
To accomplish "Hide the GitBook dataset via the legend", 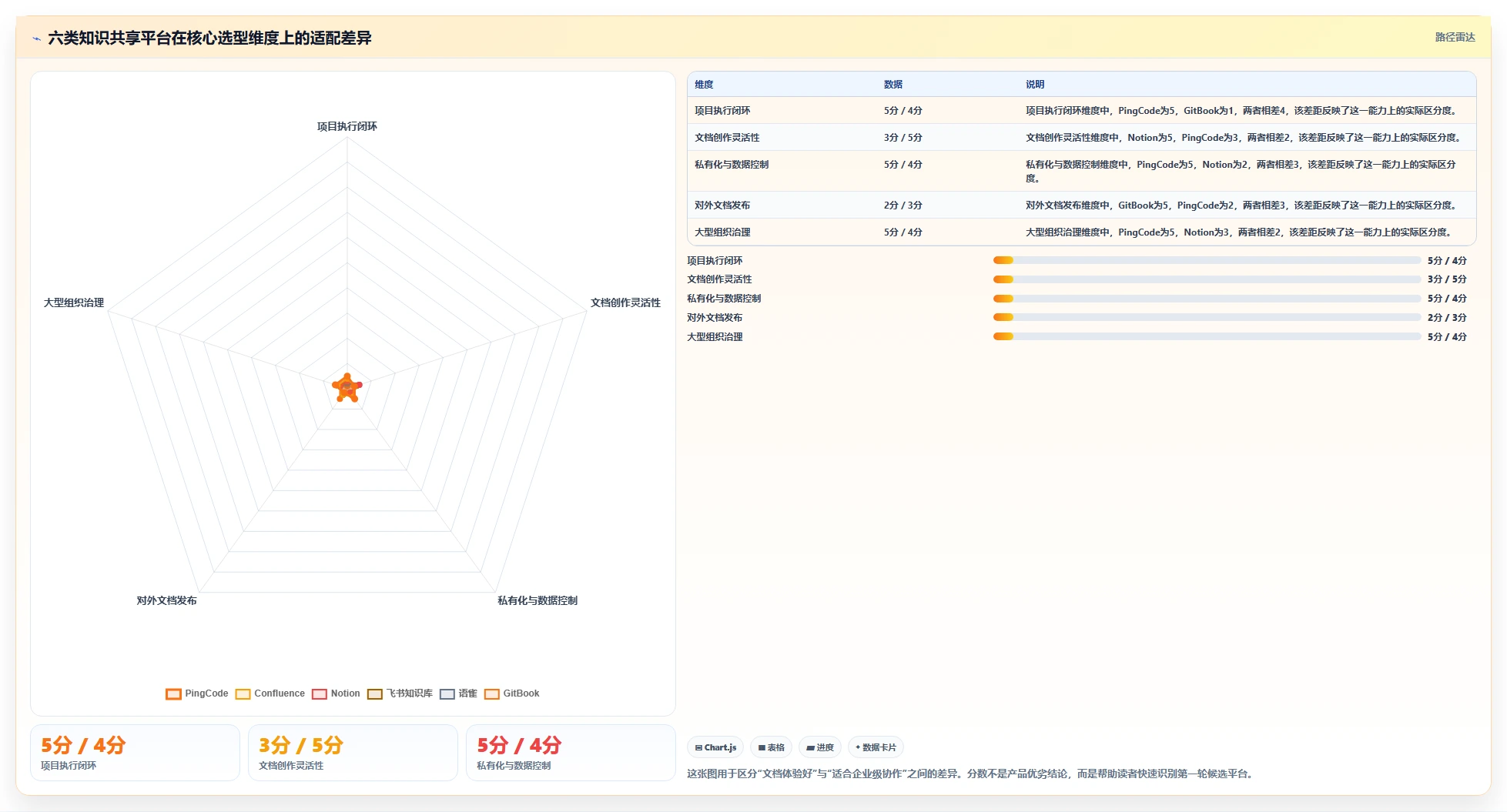I will 512,693.
